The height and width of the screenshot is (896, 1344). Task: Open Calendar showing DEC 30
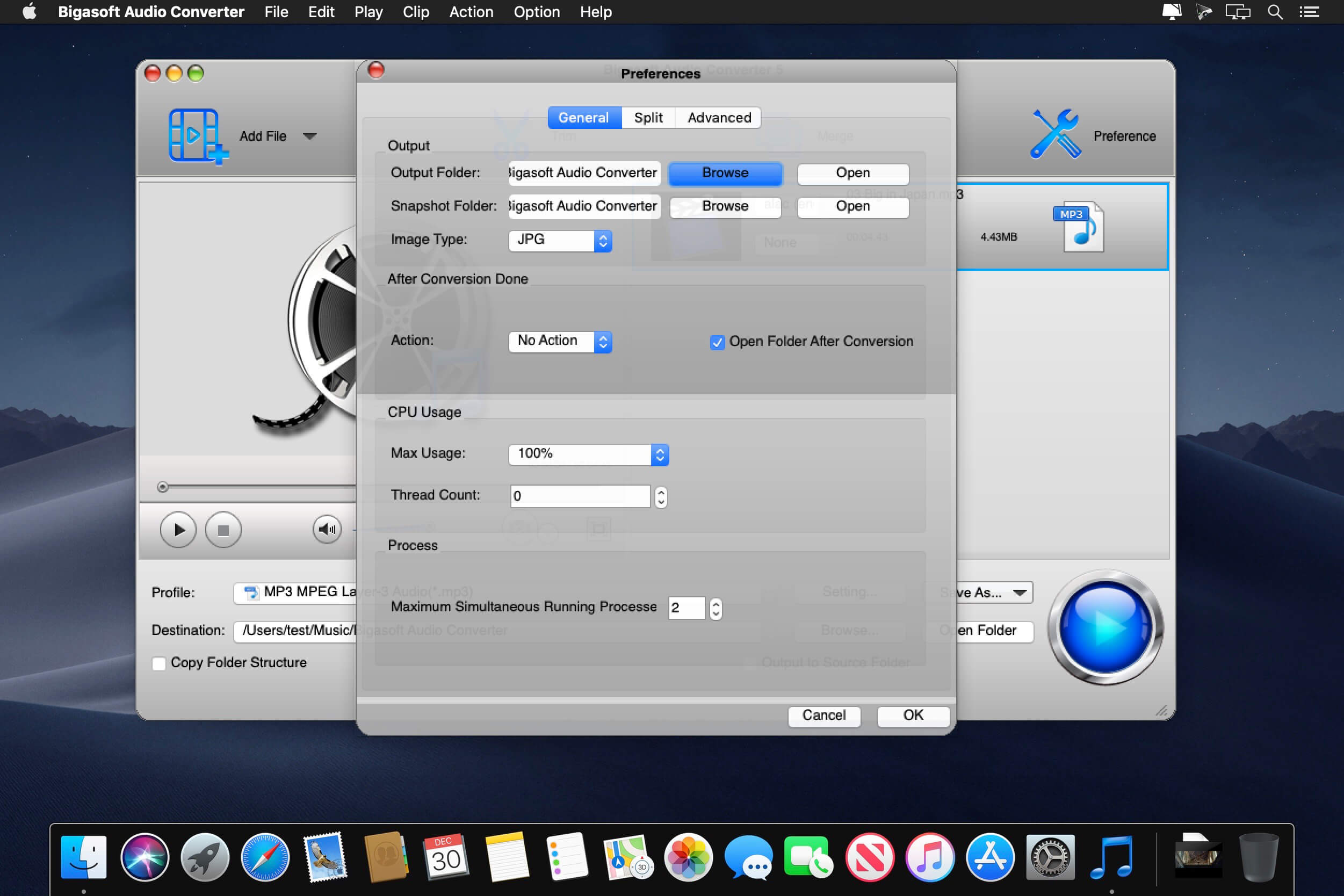tap(446, 857)
